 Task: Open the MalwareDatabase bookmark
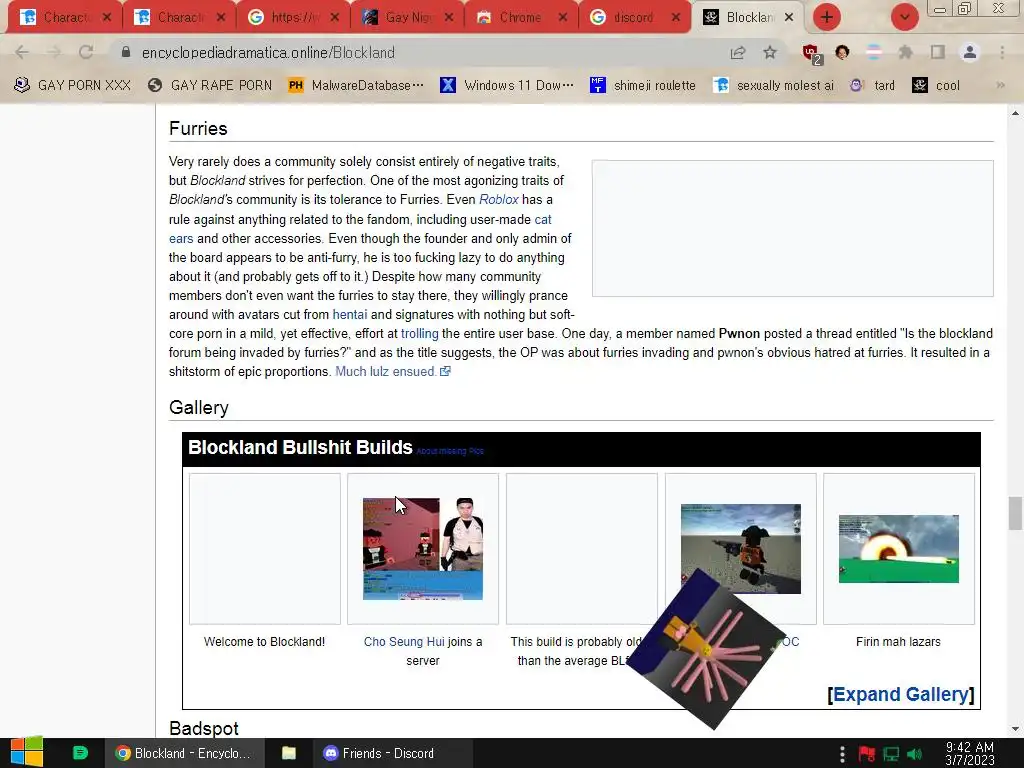pos(356,85)
